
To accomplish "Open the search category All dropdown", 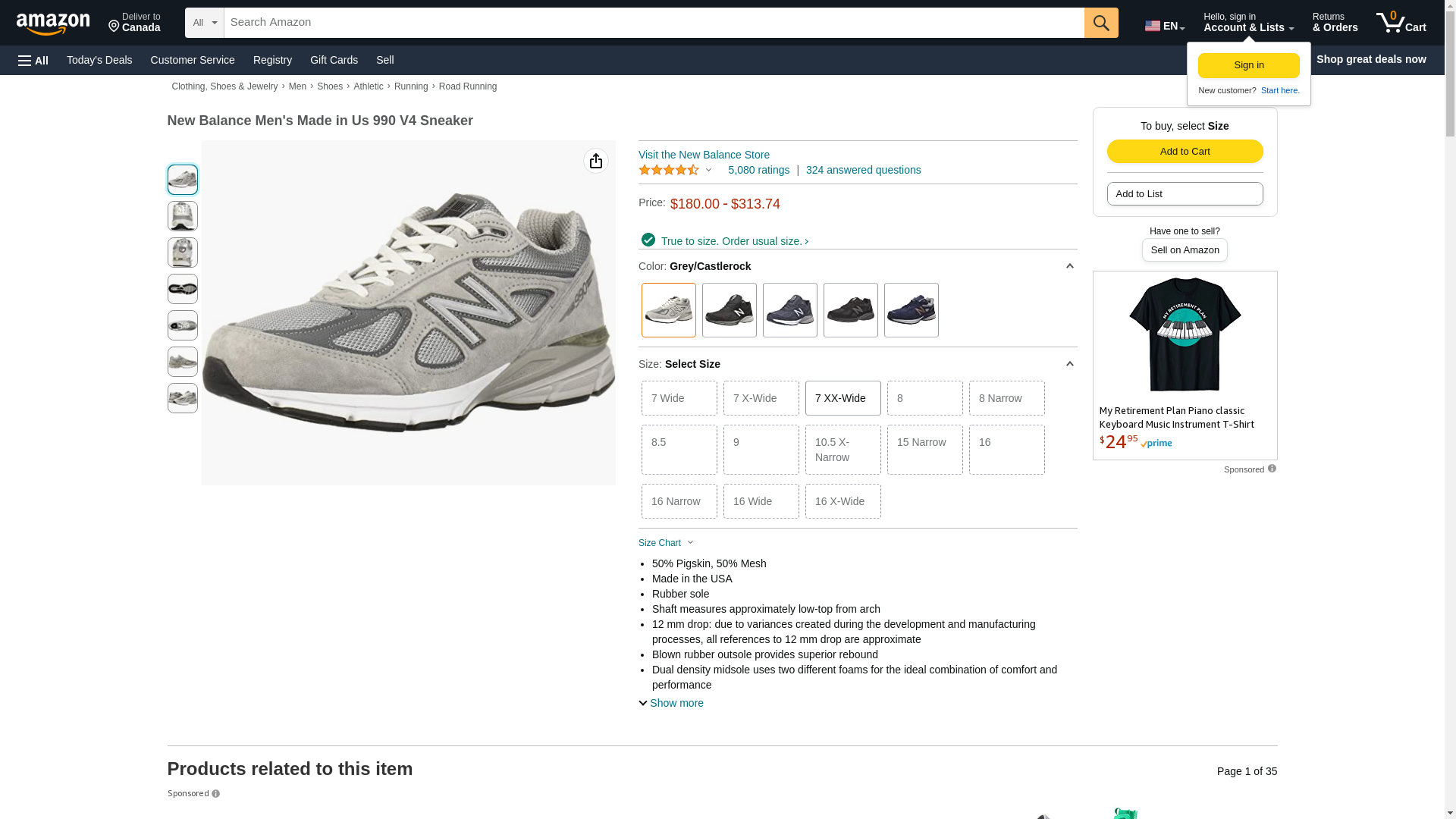I will (x=204, y=23).
